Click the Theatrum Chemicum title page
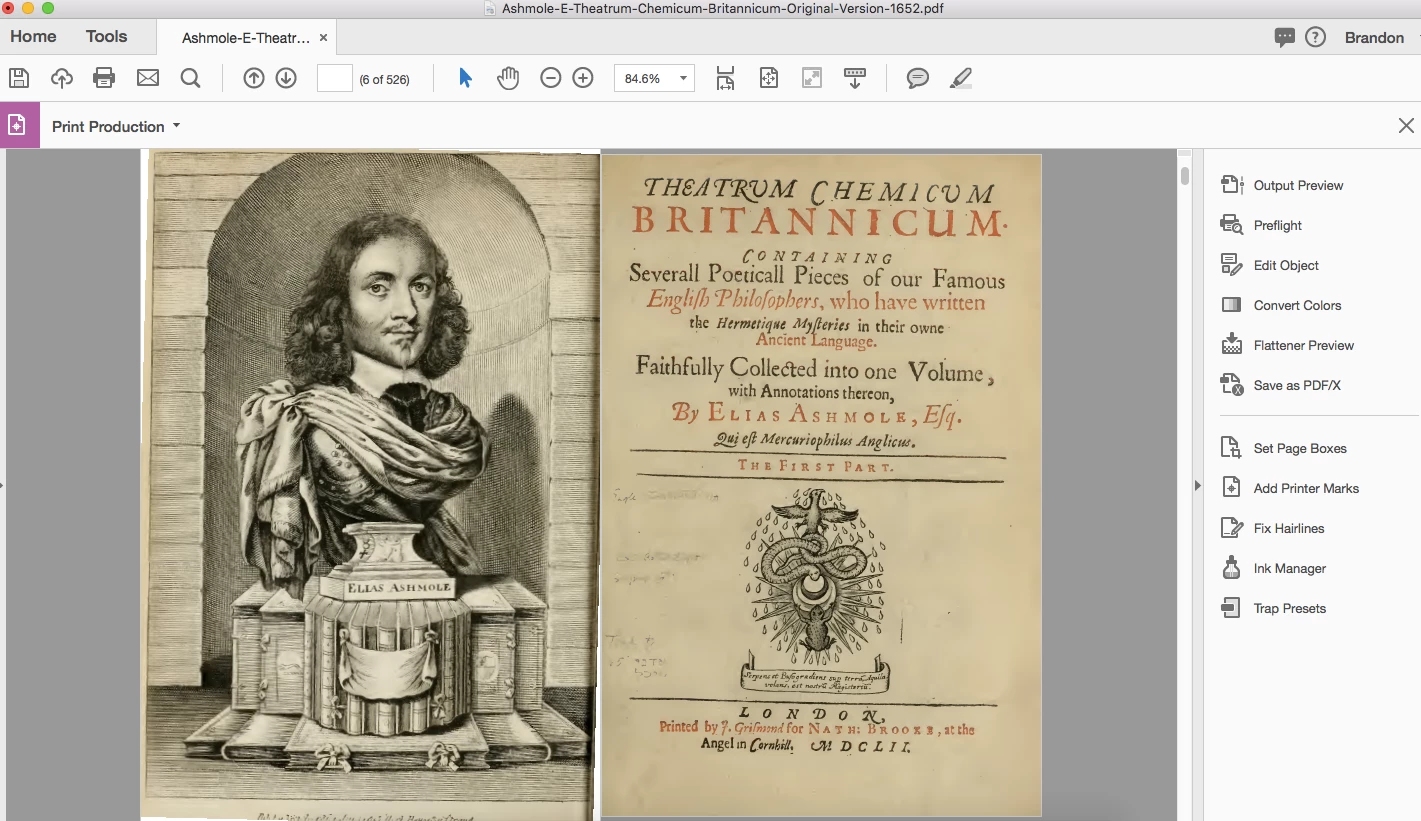This screenshot has width=1421, height=821. 821,485
